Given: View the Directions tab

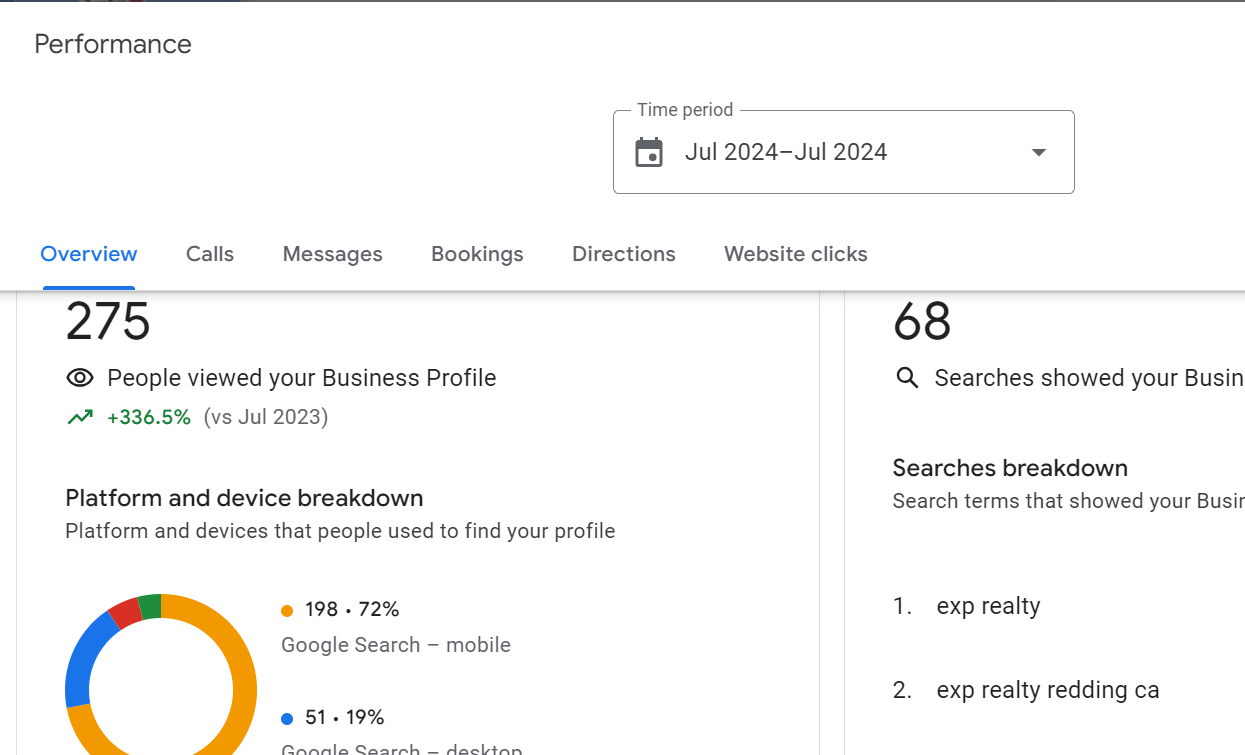Looking at the screenshot, I should 624,254.
